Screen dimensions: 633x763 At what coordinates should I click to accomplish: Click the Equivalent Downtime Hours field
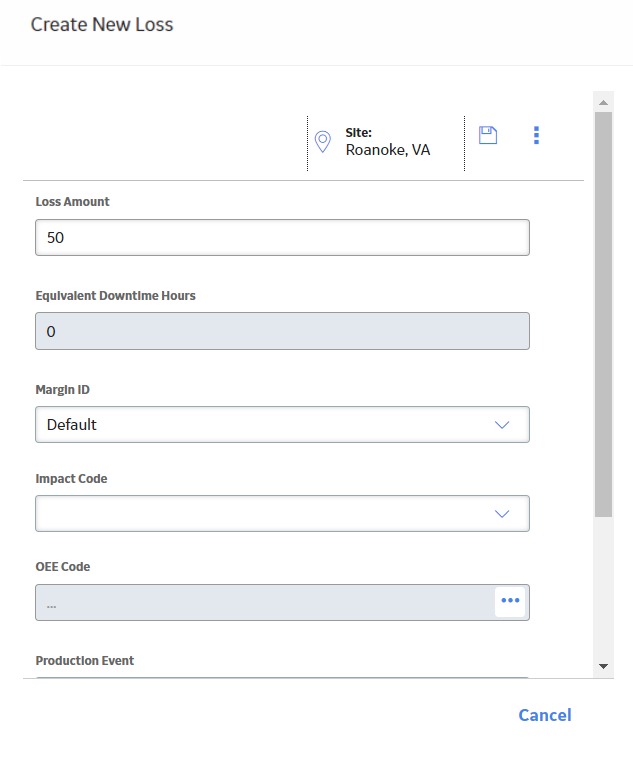pos(282,331)
